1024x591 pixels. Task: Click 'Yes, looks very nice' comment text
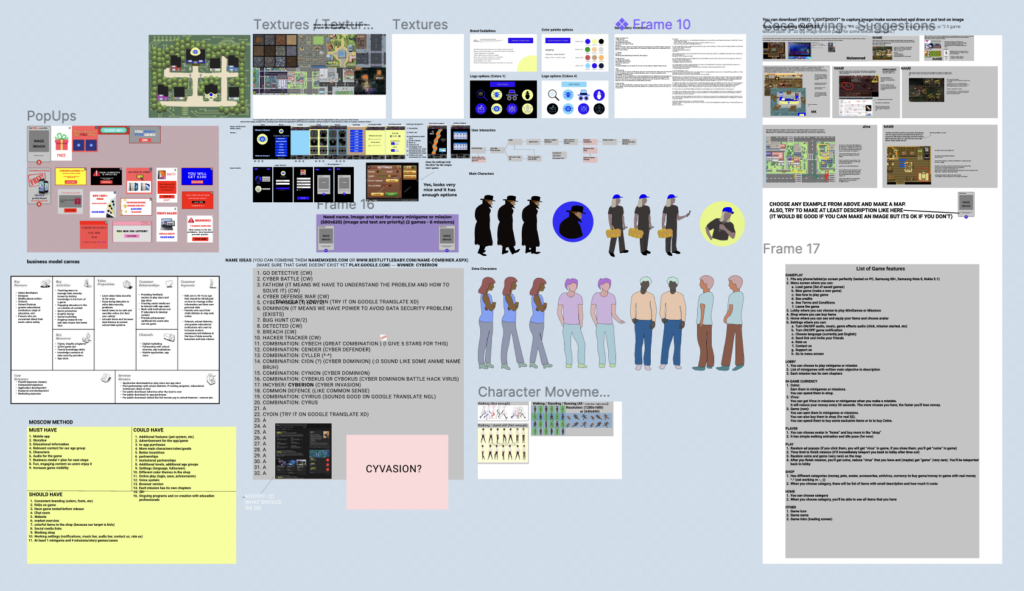(x=440, y=190)
